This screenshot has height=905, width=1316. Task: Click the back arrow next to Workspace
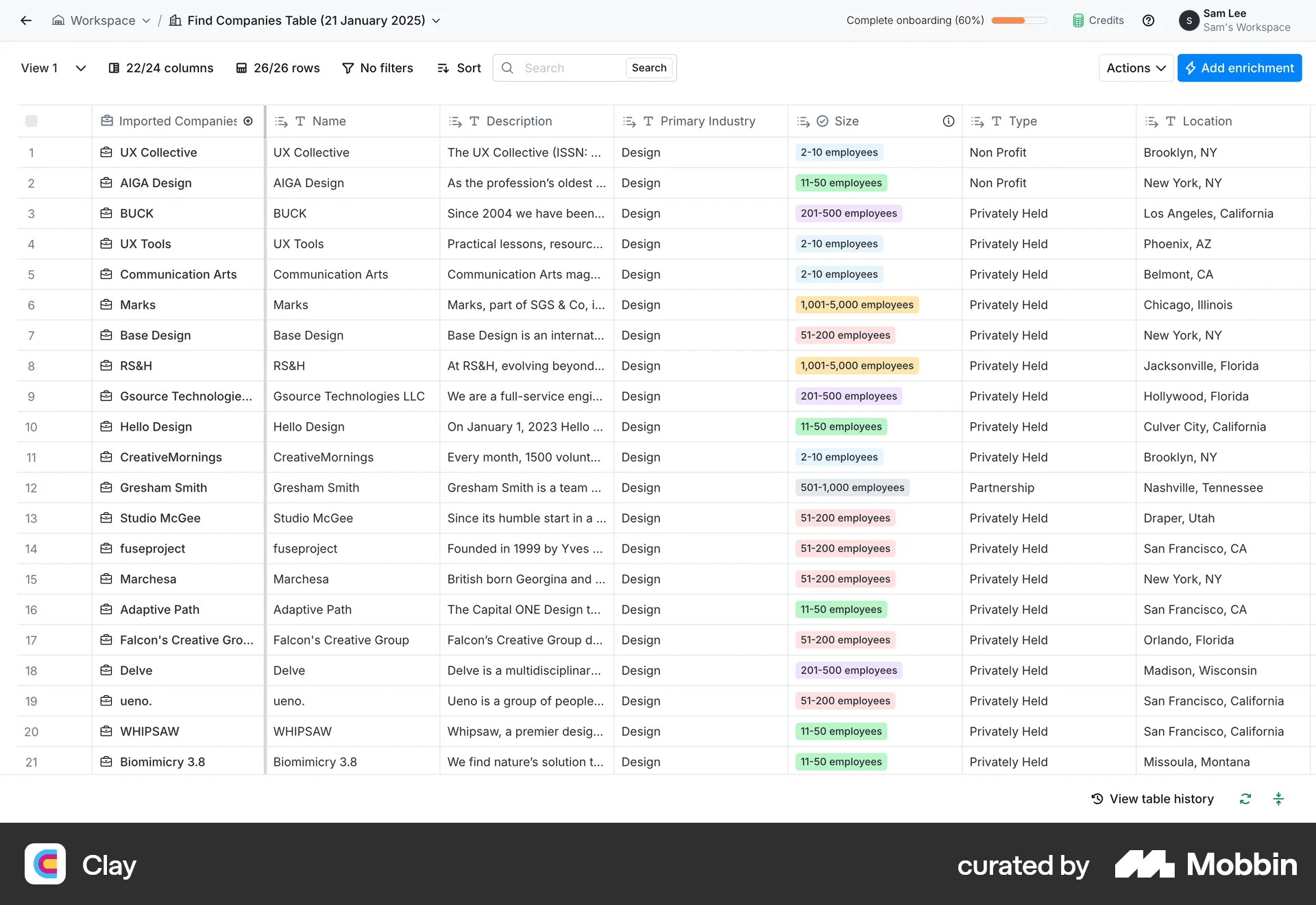[x=26, y=21]
